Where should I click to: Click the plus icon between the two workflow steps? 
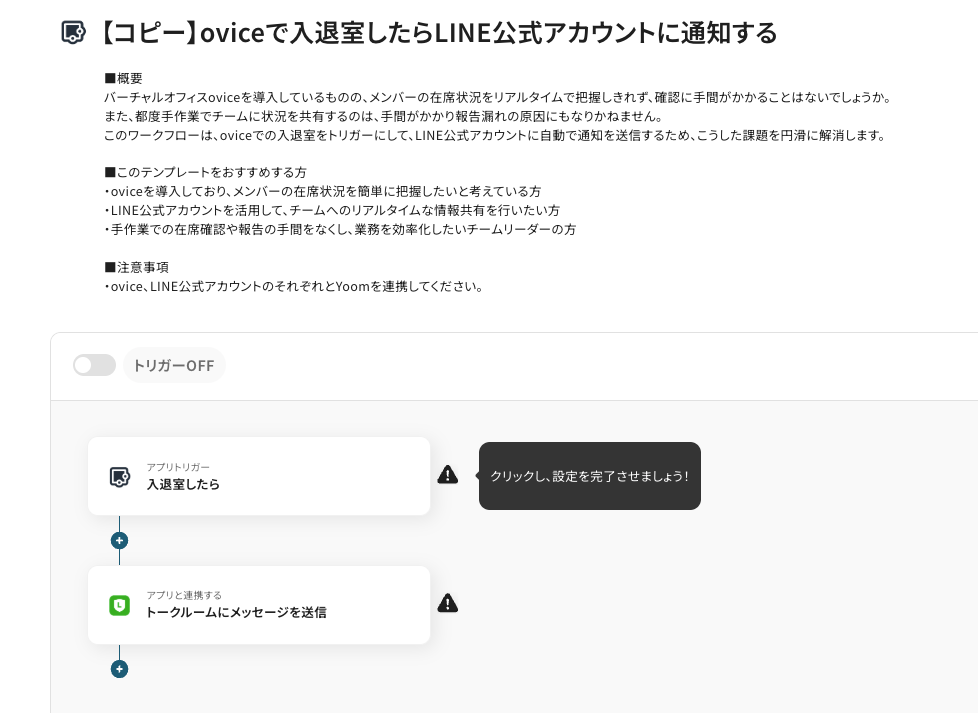(x=119, y=540)
